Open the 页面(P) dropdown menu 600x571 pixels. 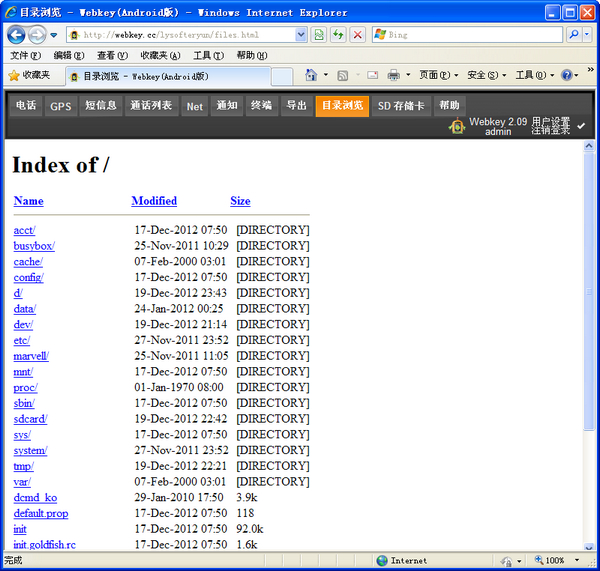pos(438,75)
